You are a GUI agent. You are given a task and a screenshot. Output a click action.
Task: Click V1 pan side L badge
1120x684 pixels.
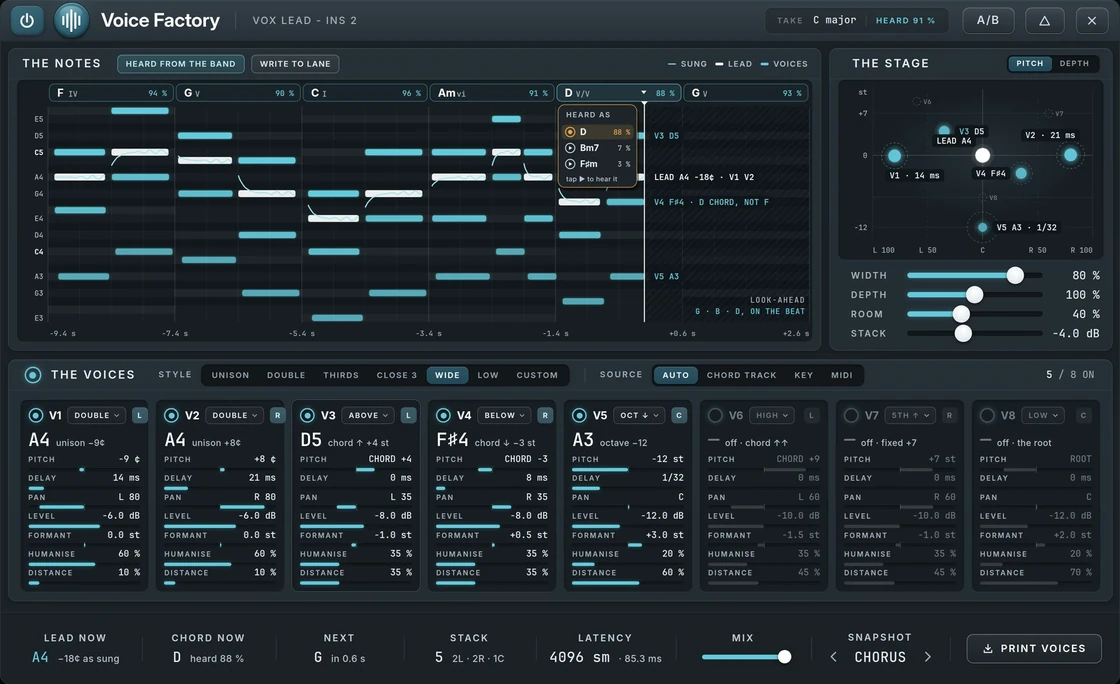point(139,415)
